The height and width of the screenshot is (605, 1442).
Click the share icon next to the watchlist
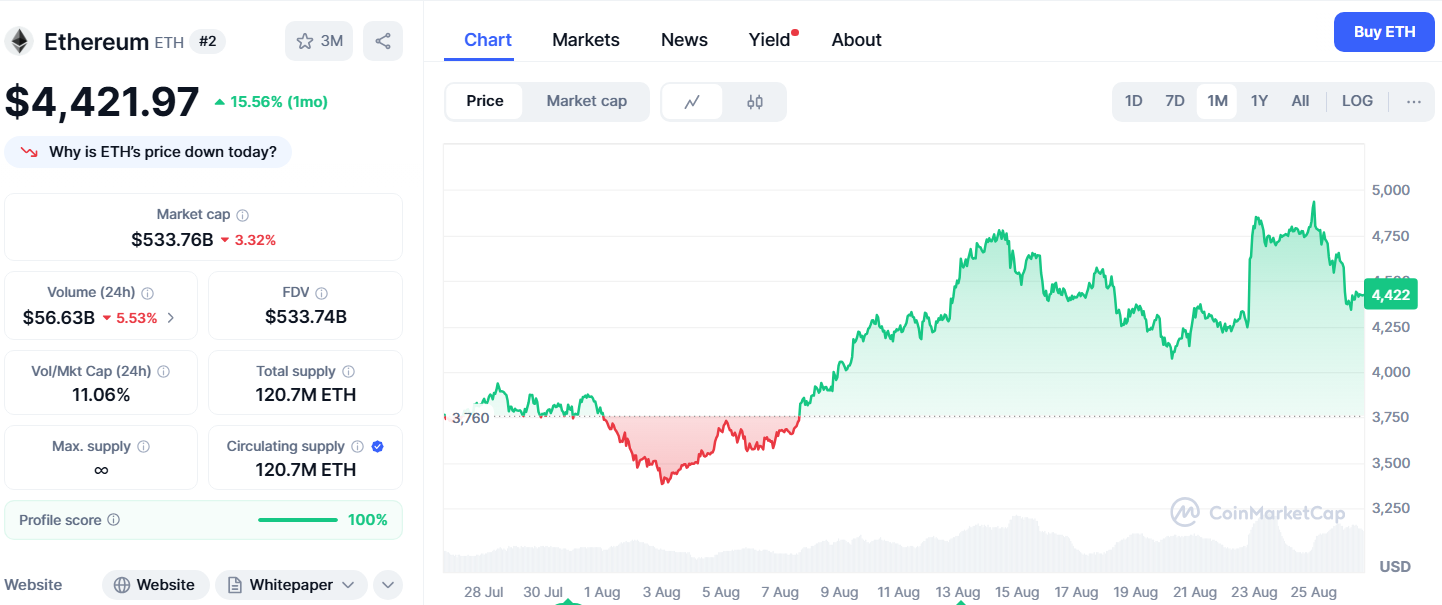pyautogui.click(x=383, y=40)
